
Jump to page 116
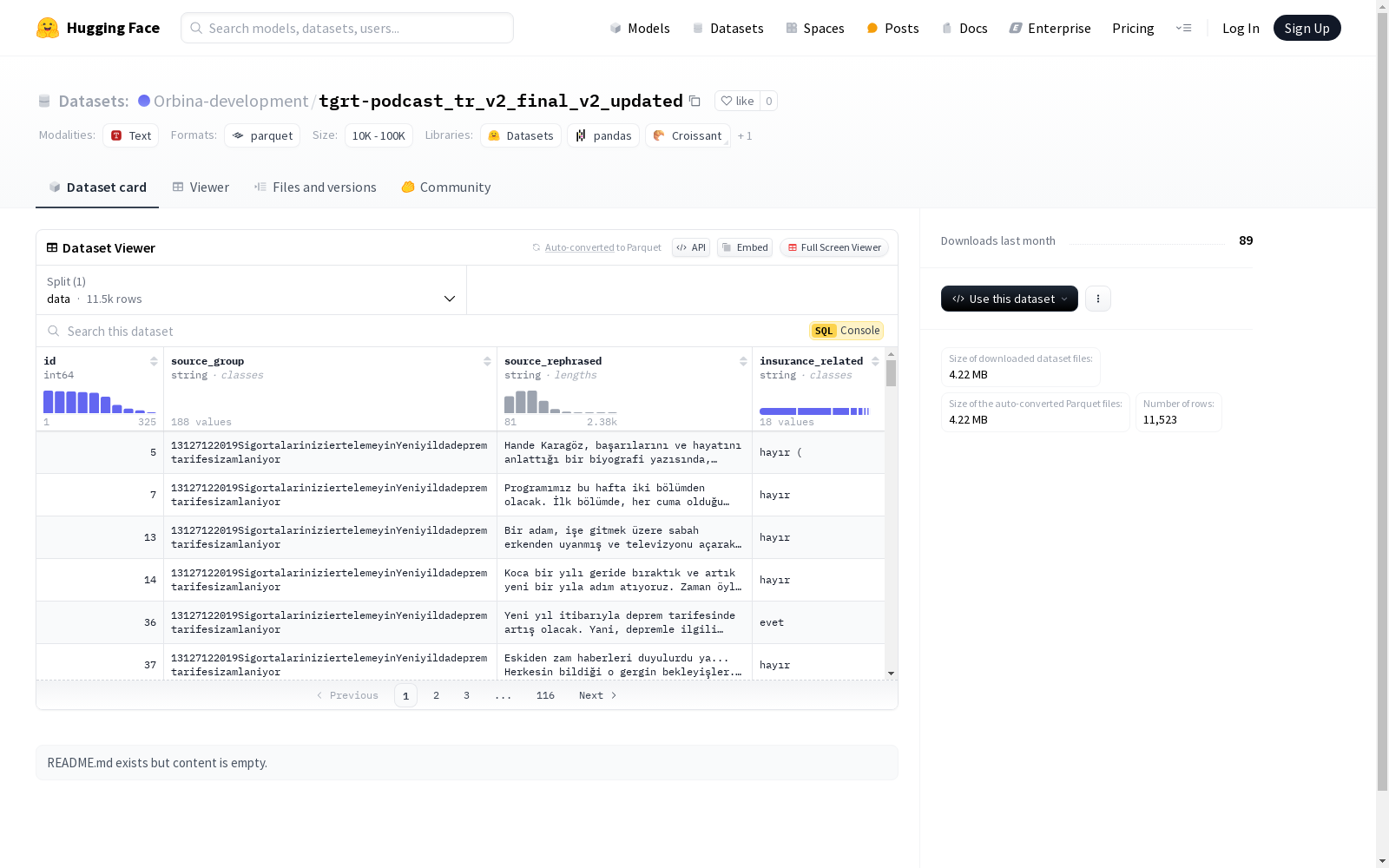(x=545, y=695)
